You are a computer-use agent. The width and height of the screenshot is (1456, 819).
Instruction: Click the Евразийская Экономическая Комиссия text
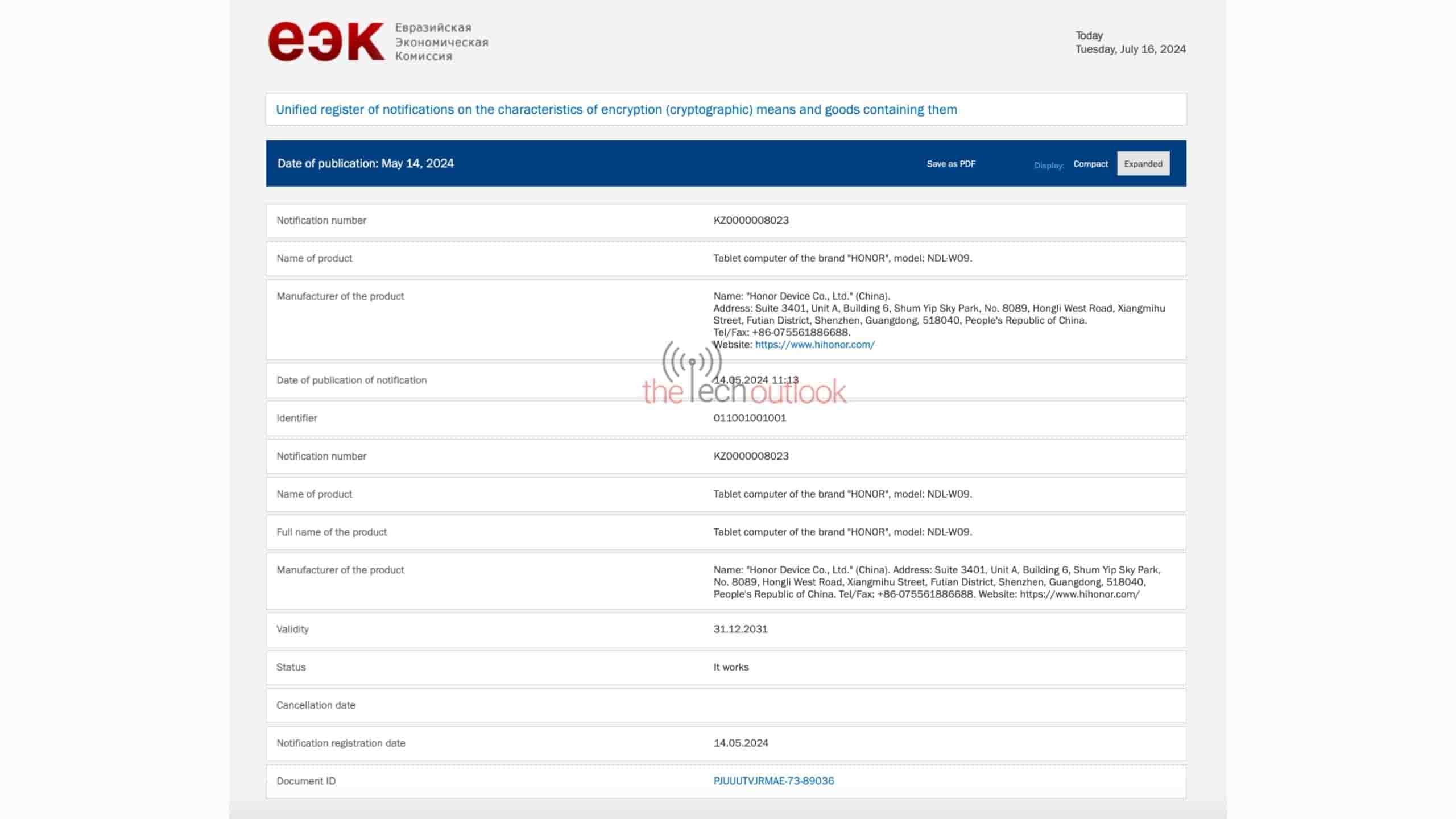coord(441,42)
